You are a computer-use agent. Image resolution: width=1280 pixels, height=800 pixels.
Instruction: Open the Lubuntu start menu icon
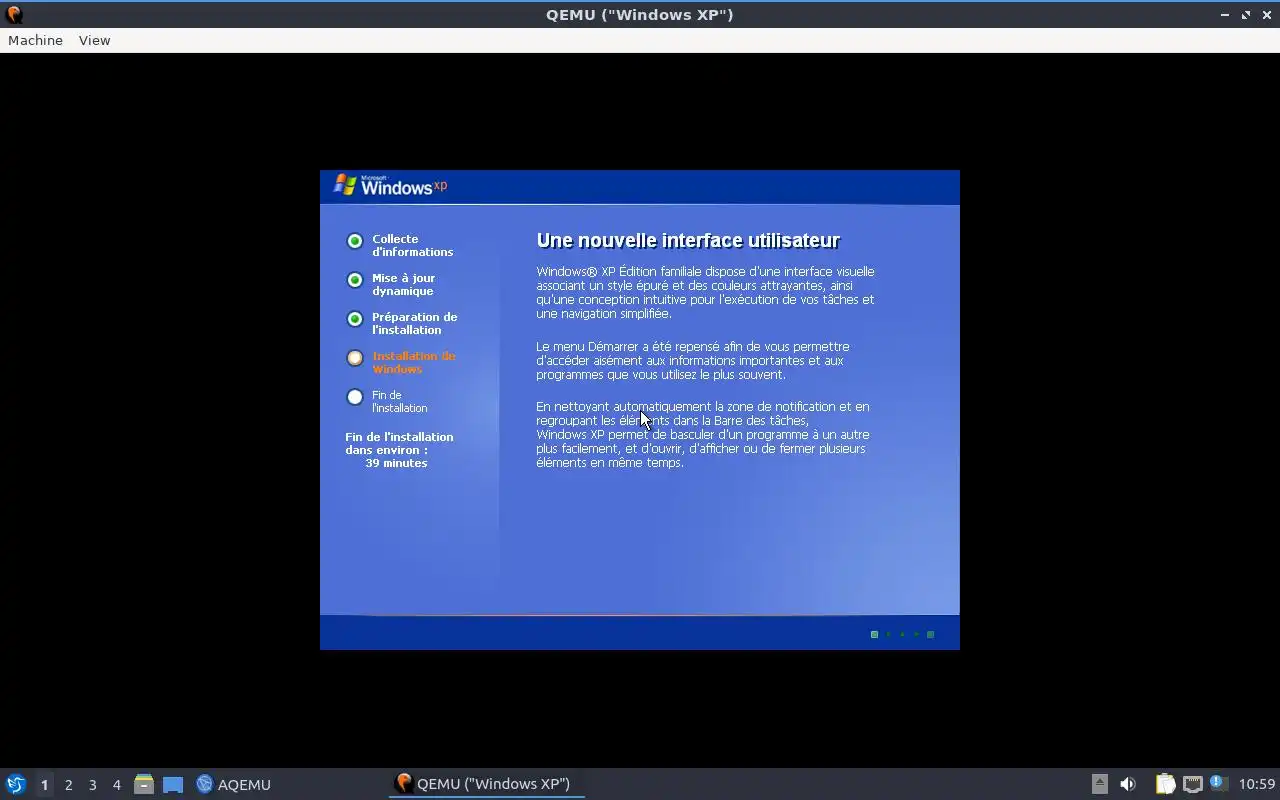(15, 784)
